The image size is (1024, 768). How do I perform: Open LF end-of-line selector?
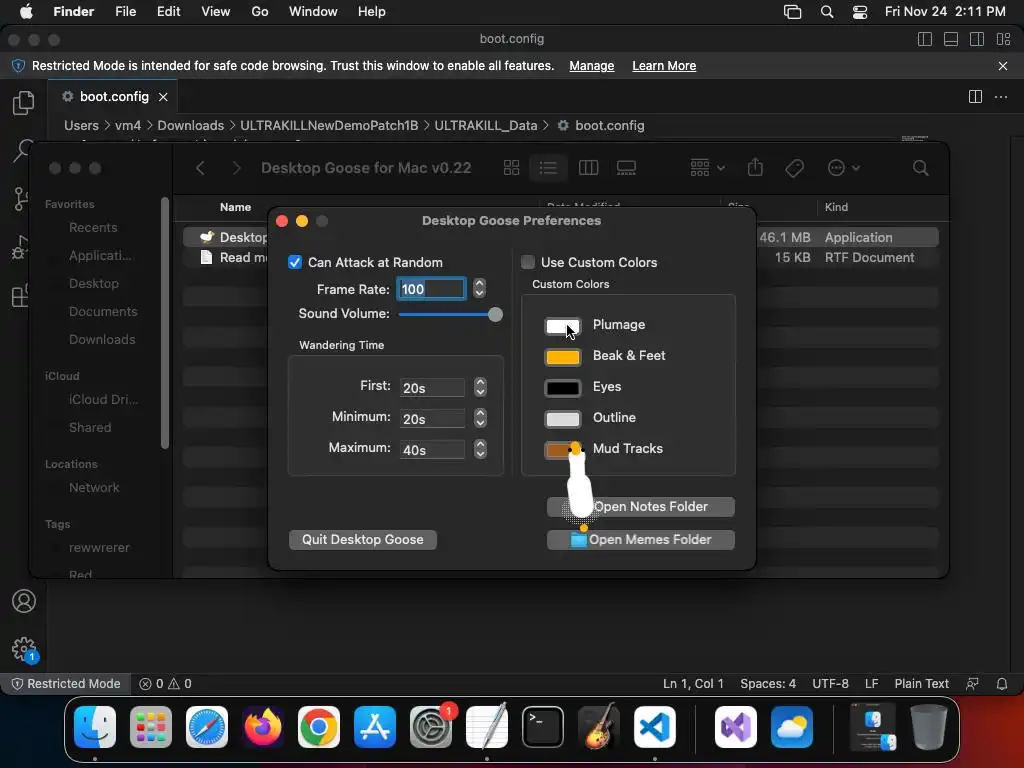tap(871, 684)
